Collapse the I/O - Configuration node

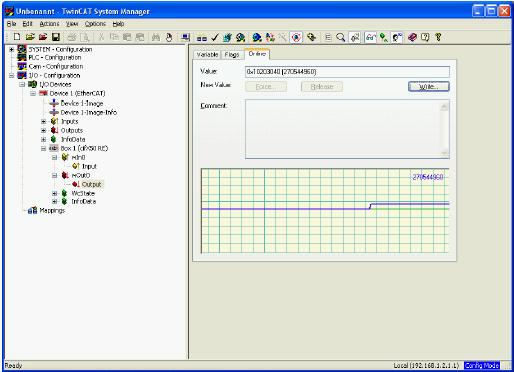point(11,76)
